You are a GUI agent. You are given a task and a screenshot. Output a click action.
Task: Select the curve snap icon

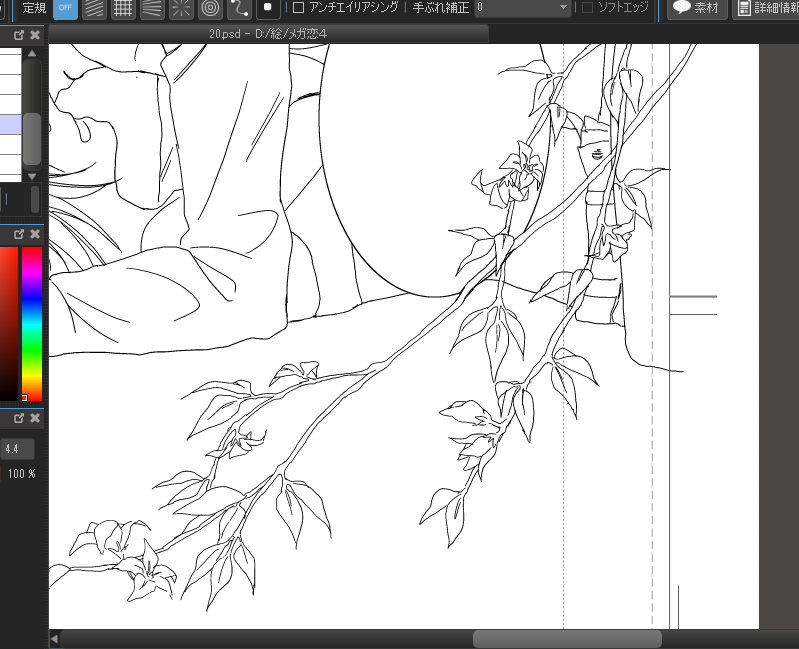tap(239, 8)
